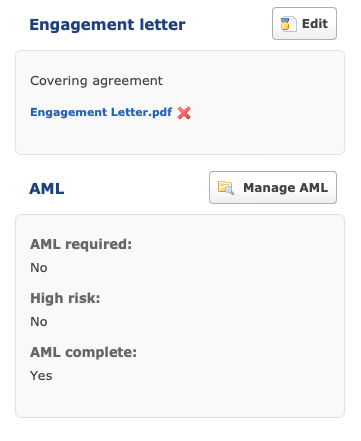Click the folder-magnifier icon on Manage AML
This screenshot has height=441, width=361.
tap(226, 188)
